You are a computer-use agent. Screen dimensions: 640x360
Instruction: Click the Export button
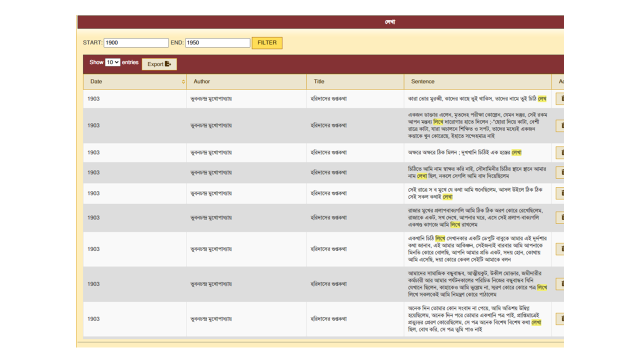tap(159, 64)
